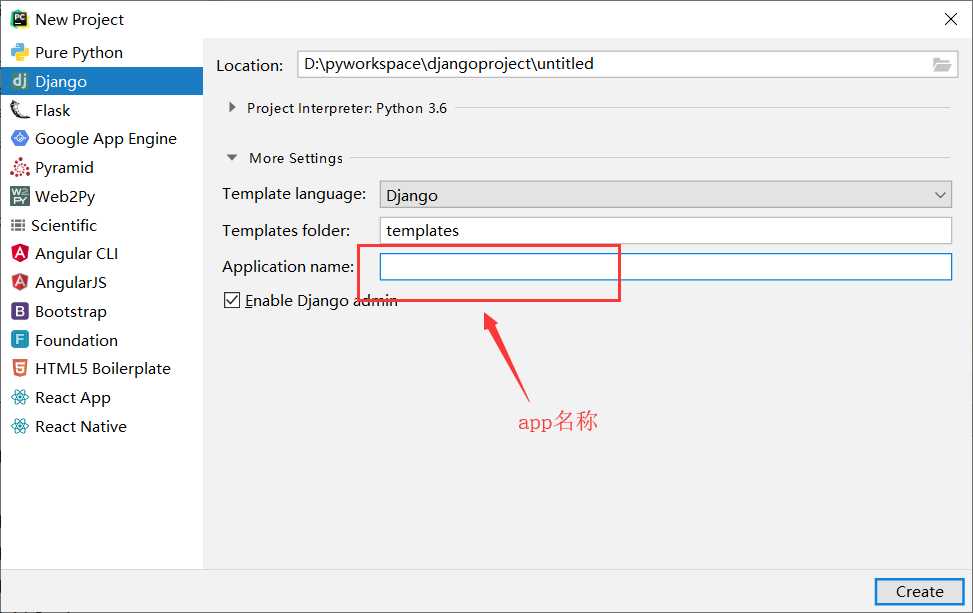Select AngularJS from the list

point(102,282)
